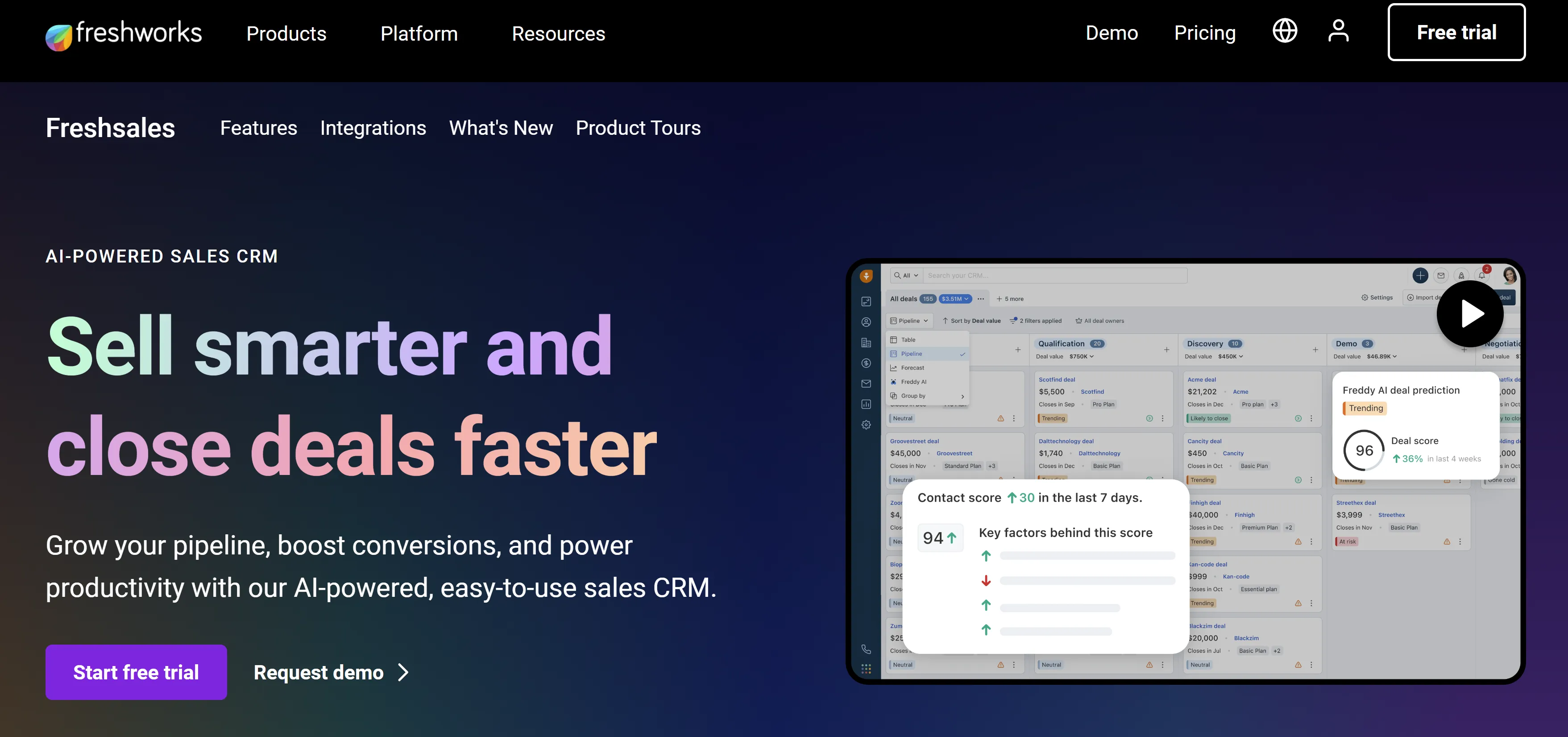Select the Table view option

coord(927,340)
